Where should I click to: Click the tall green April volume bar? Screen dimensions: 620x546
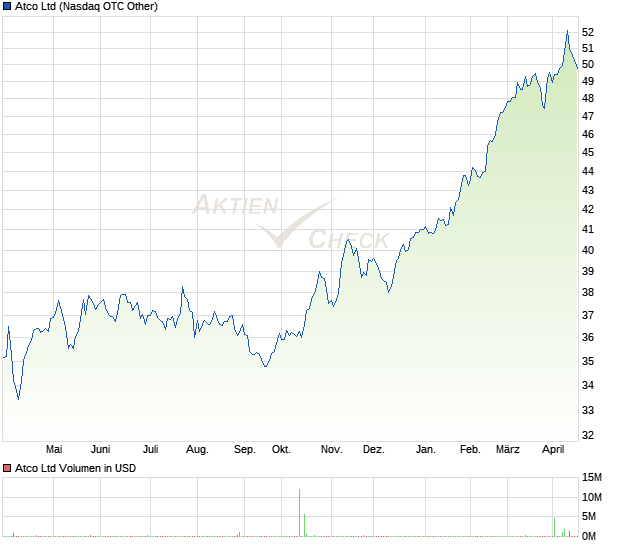(x=554, y=527)
